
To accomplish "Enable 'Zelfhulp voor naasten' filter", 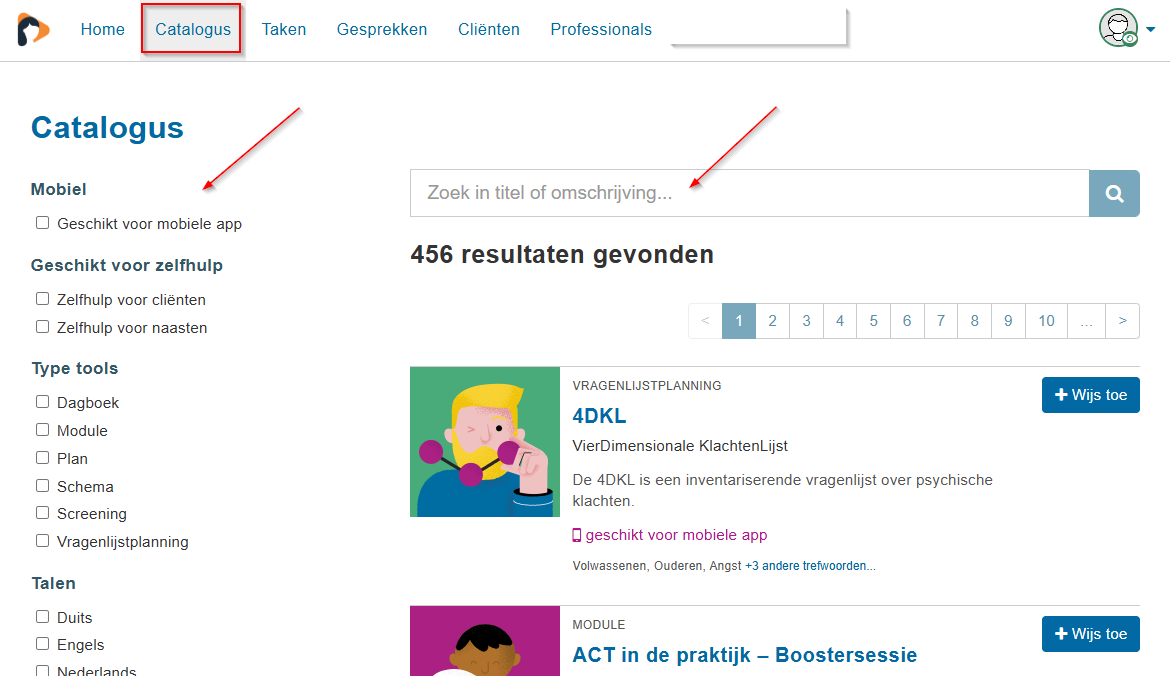I will [x=43, y=327].
